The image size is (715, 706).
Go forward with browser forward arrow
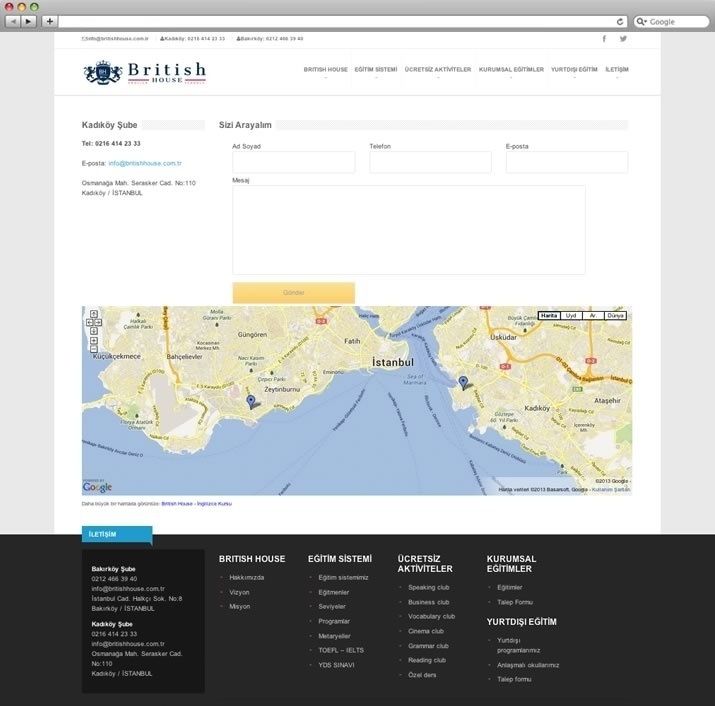point(28,21)
